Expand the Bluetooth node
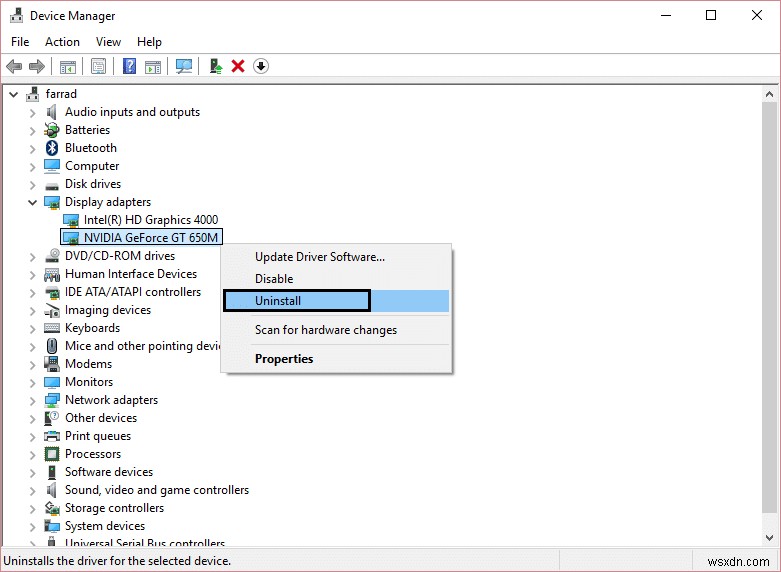The height and width of the screenshot is (572, 781). tap(32, 148)
